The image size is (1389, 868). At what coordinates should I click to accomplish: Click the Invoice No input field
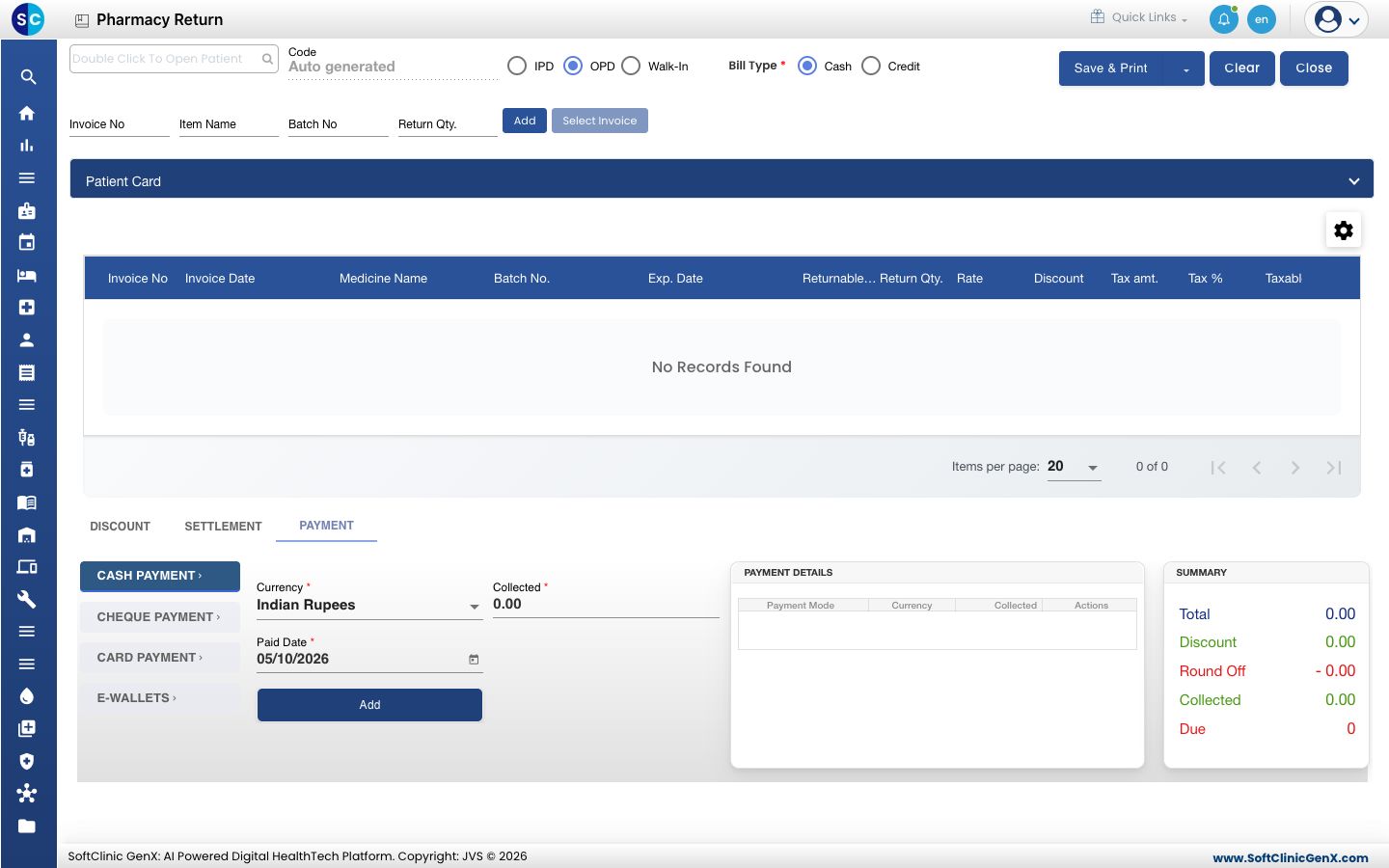pos(120,124)
